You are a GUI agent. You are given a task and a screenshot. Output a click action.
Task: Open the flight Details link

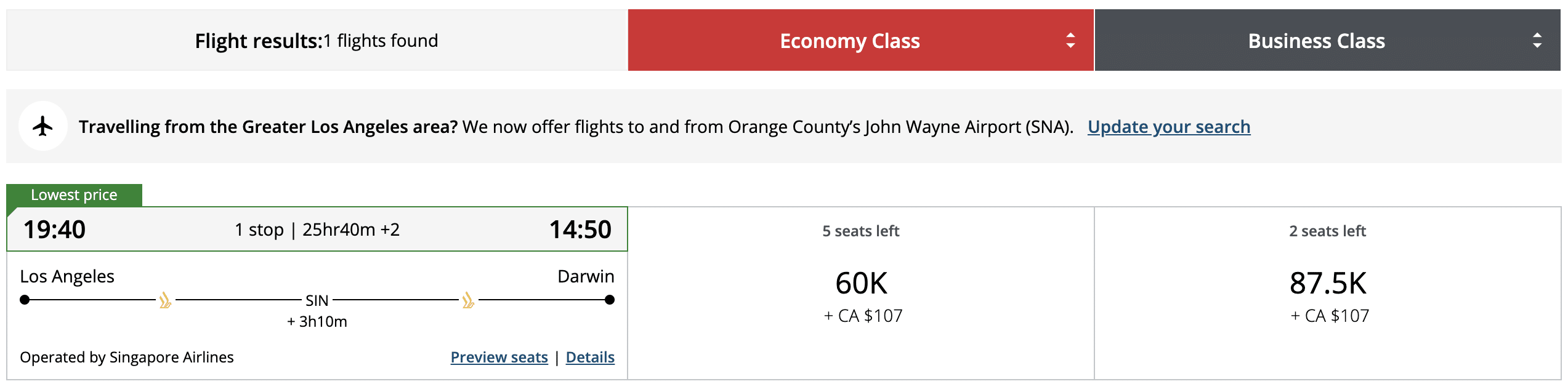coord(590,357)
